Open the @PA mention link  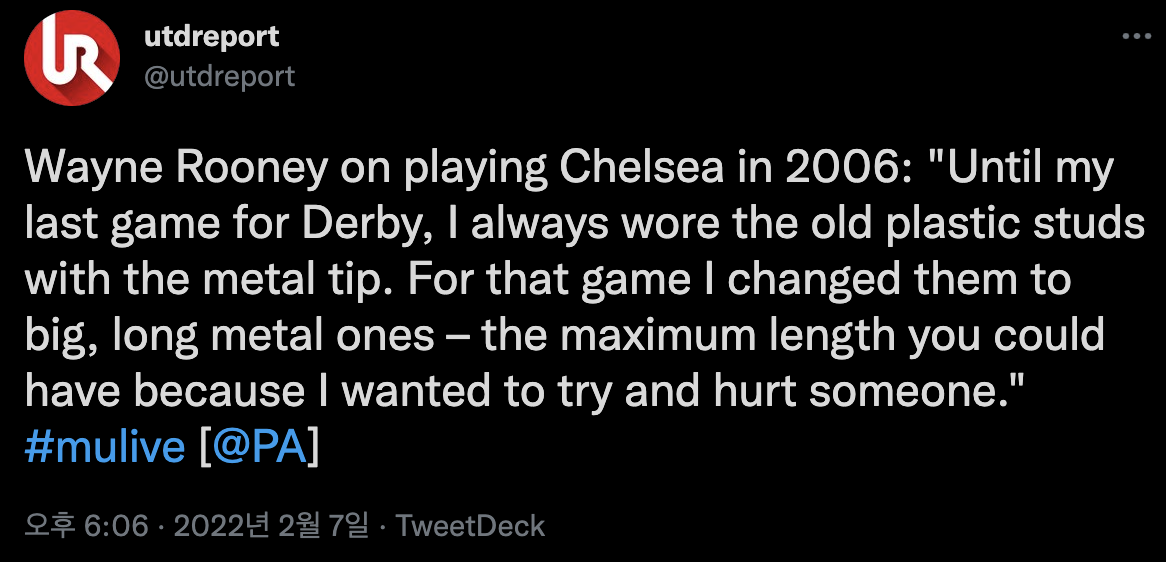(258, 447)
